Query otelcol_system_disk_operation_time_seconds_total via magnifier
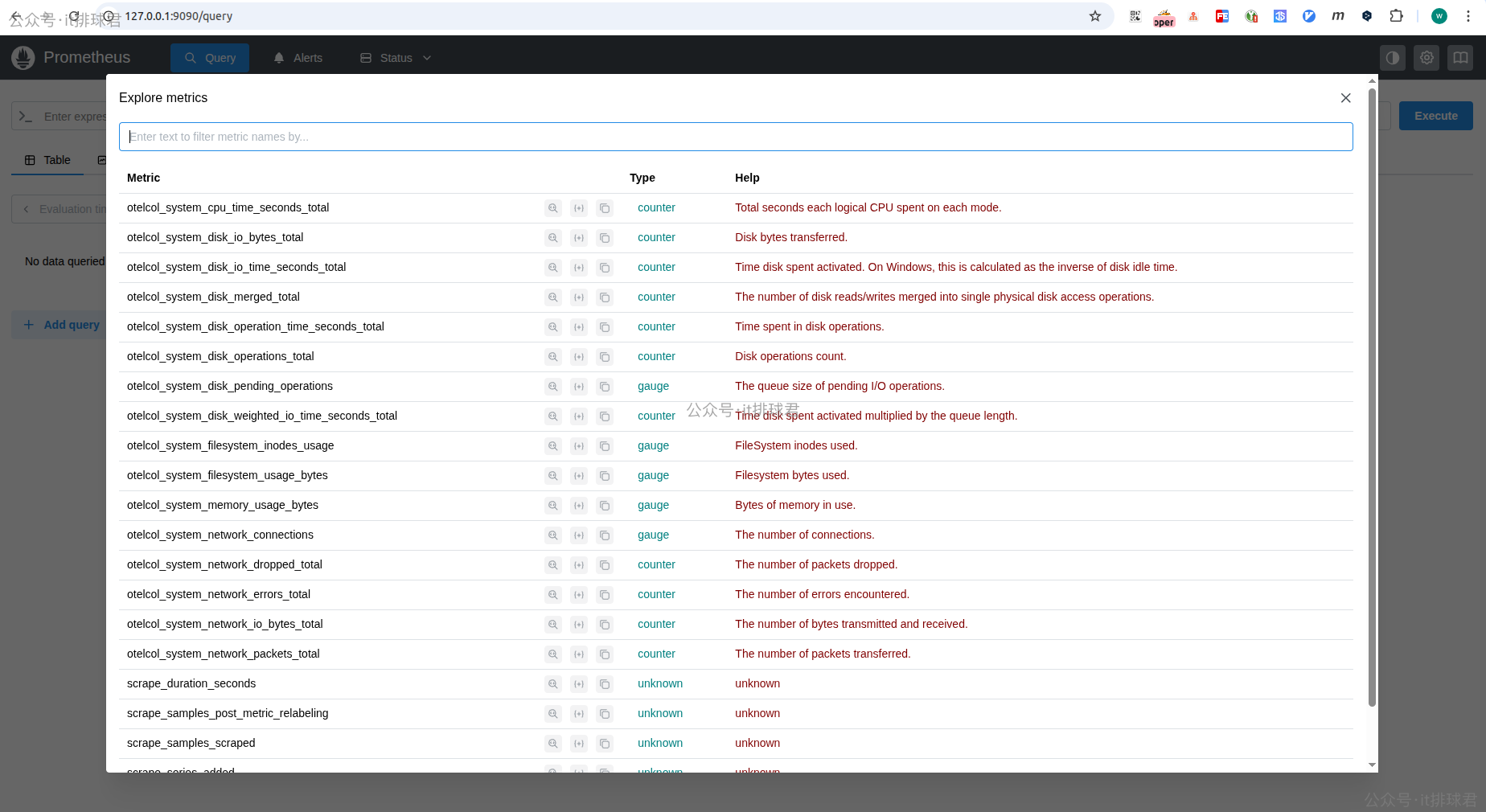 pos(553,327)
